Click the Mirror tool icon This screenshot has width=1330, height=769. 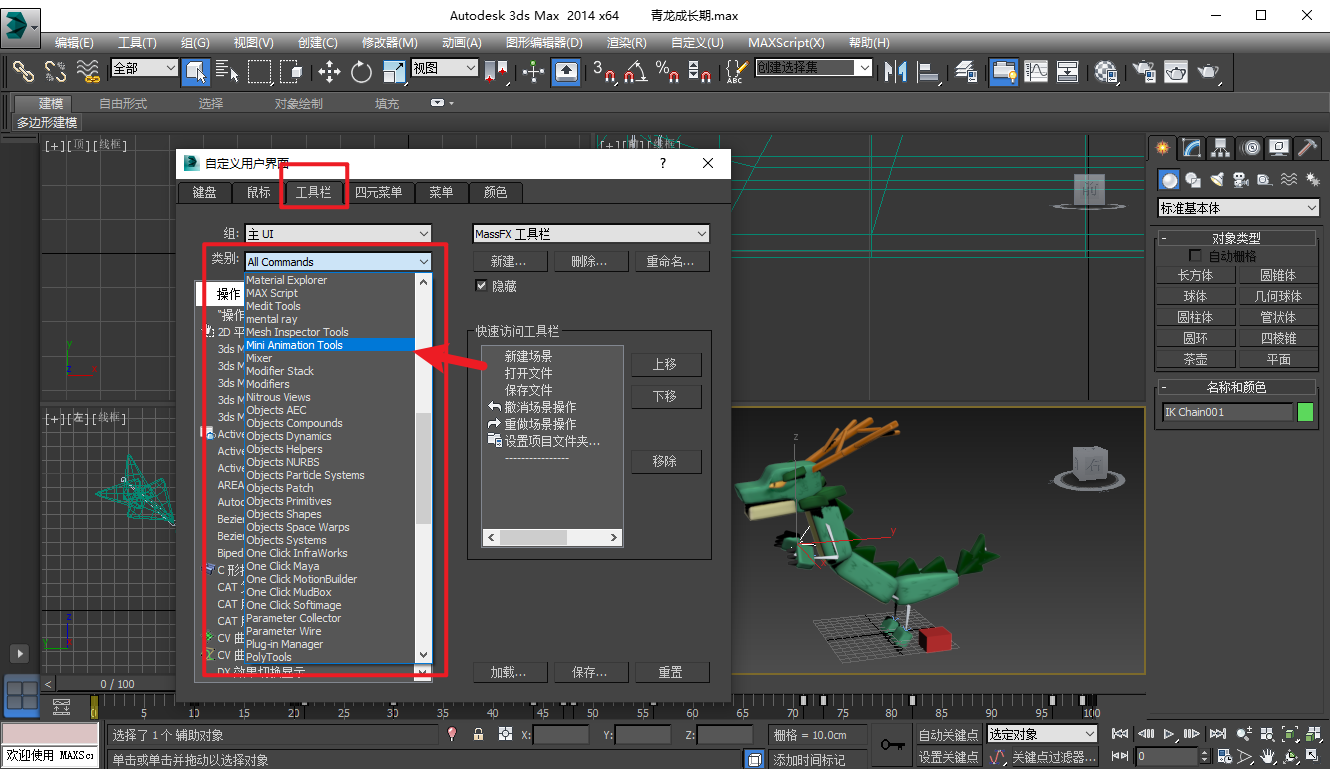click(896, 72)
